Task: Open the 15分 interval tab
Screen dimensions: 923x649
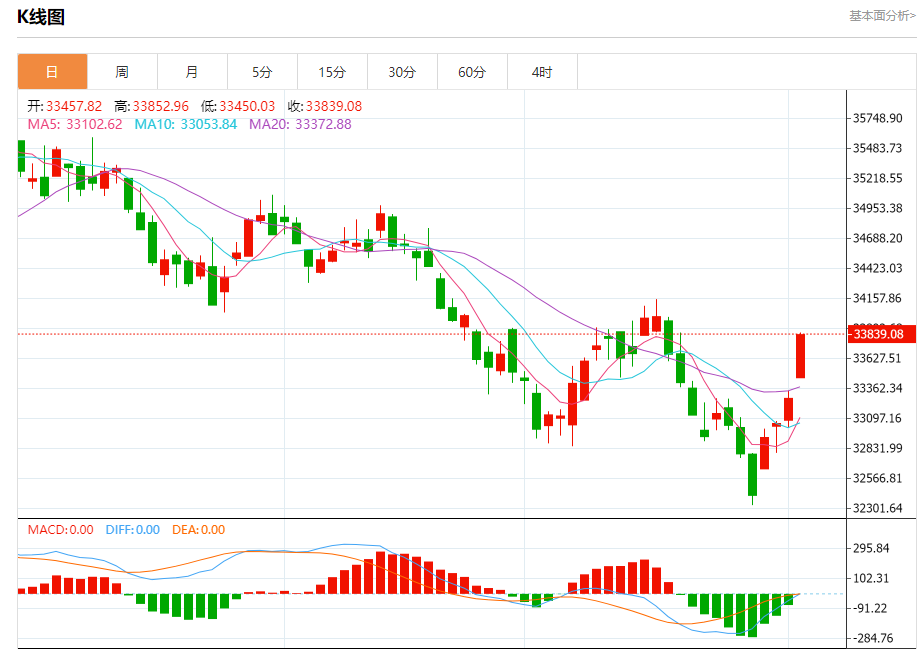Action: tap(333, 72)
